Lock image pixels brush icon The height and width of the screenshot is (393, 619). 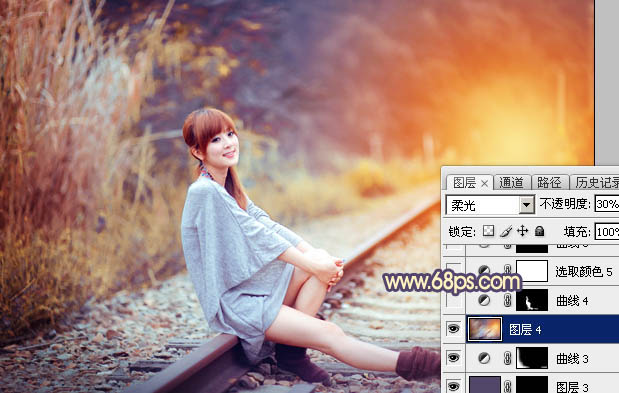(x=506, y=231)
